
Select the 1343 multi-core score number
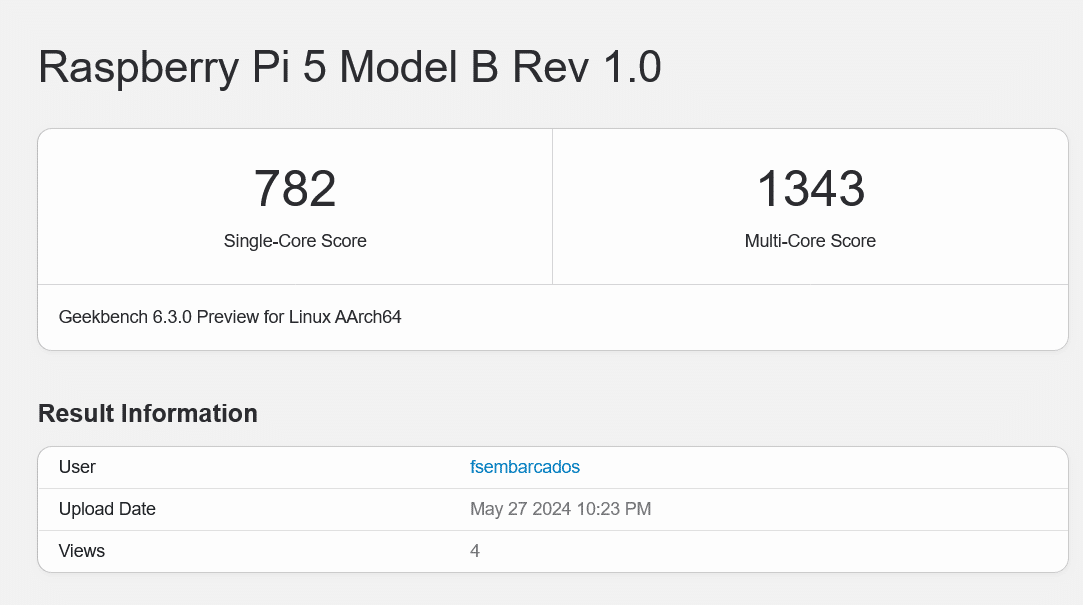click(x=810, y=189)
